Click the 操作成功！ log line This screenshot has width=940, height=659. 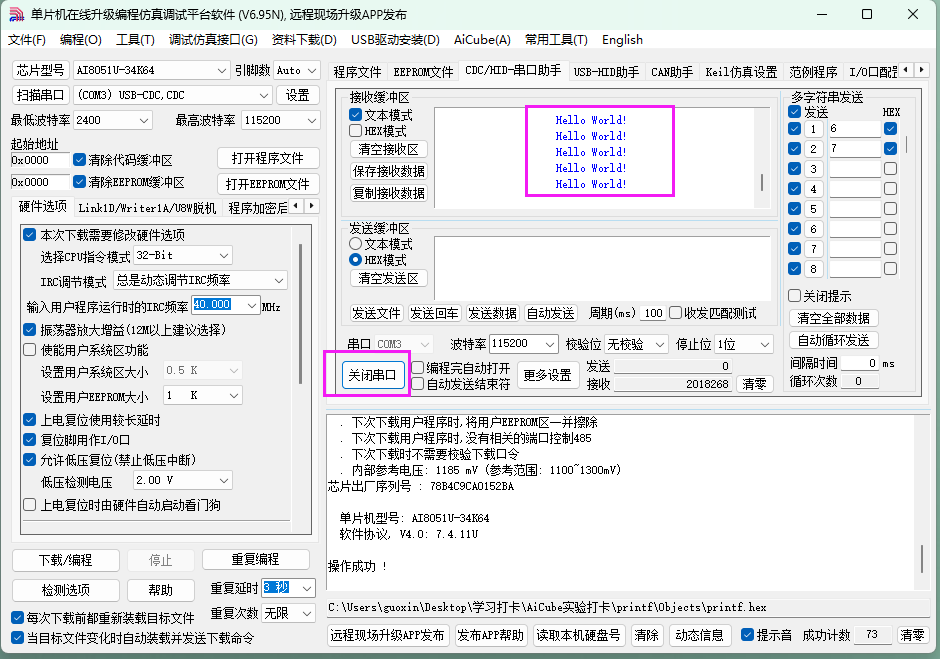pyautogui.click(x=358, y=566)
